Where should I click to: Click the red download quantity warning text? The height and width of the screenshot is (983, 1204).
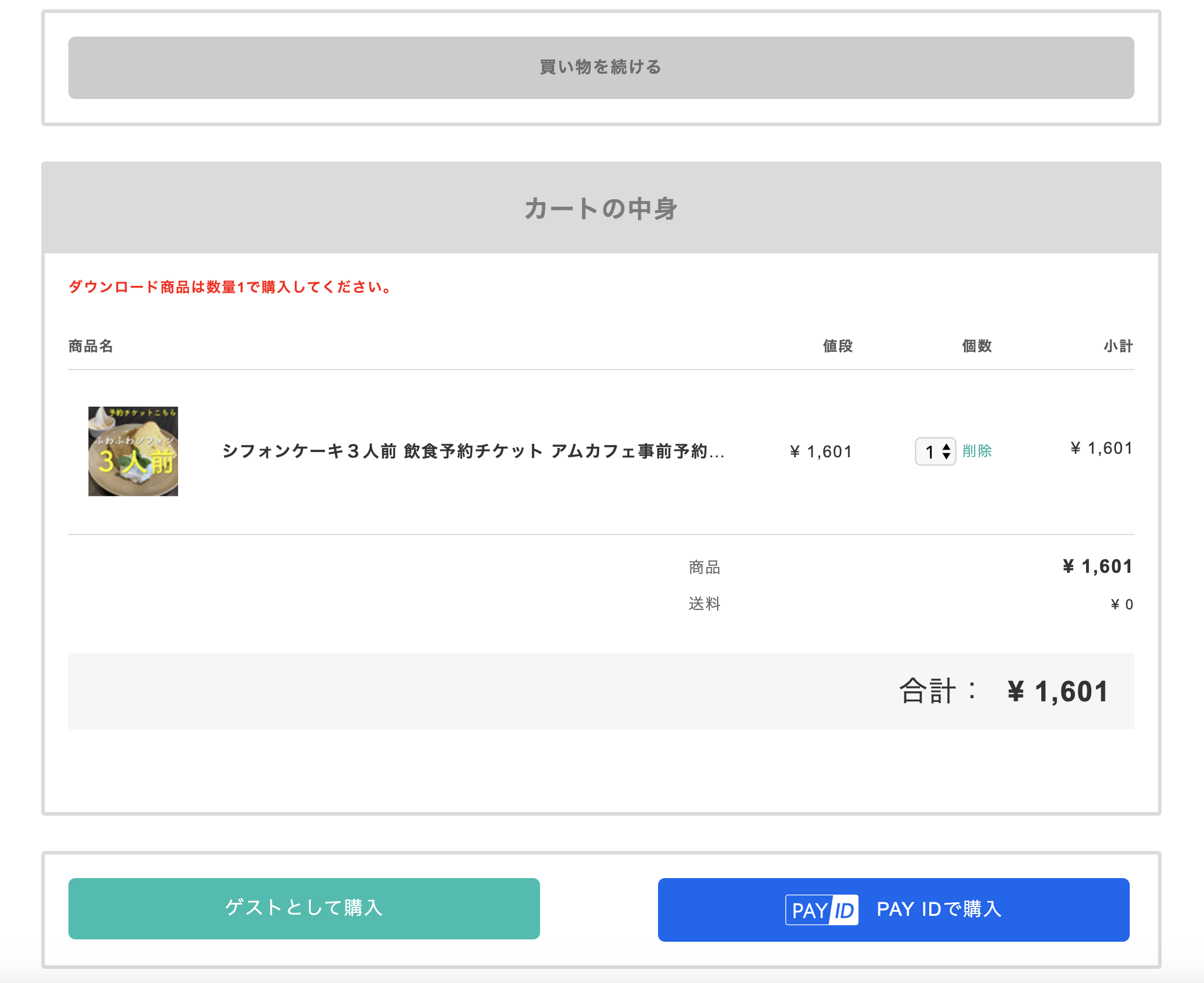[x=230, y=287]
